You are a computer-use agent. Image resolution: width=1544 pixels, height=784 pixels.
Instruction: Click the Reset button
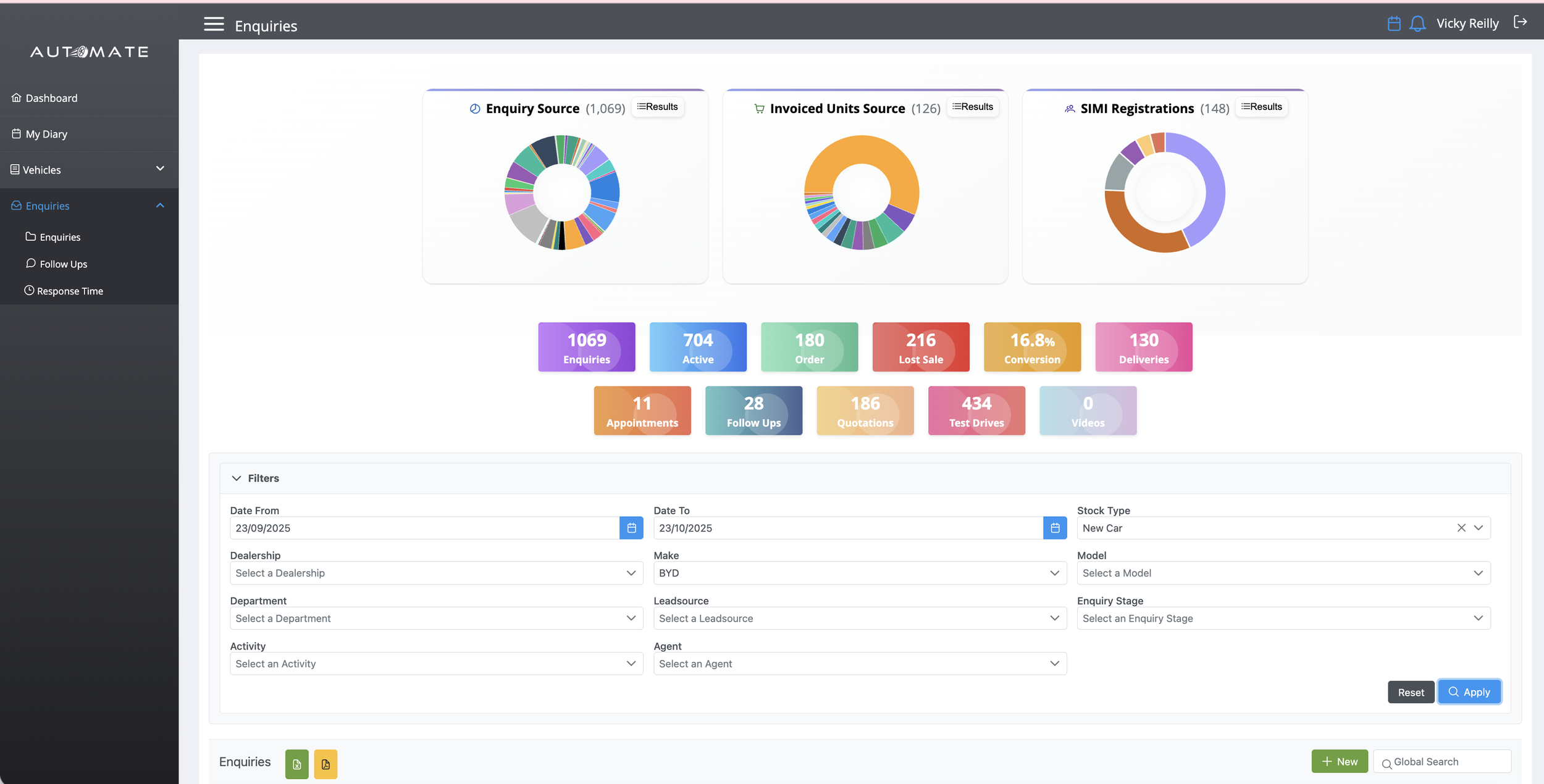point(1411,692)
